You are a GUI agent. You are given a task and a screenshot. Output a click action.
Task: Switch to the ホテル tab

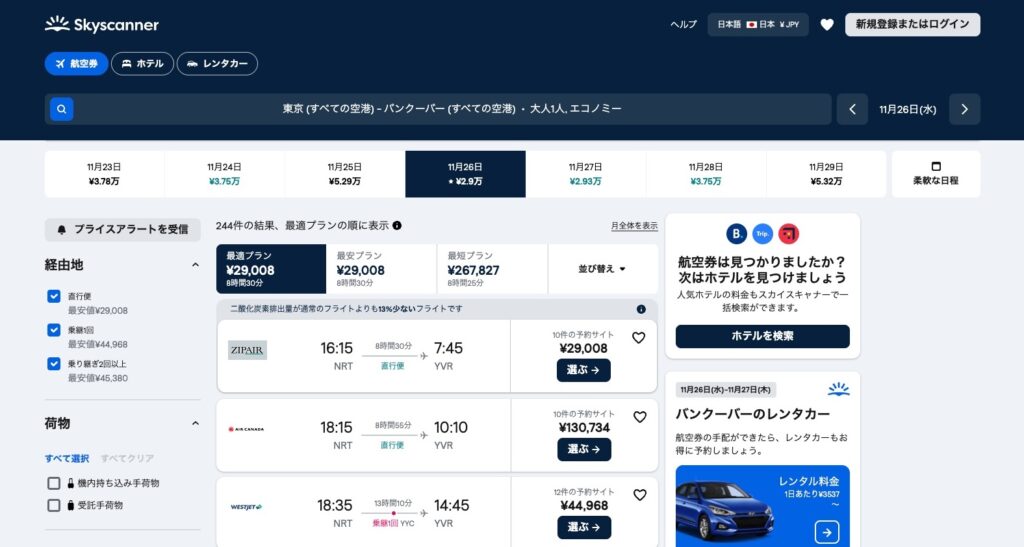pyautogui.click(x=142, y=64)
